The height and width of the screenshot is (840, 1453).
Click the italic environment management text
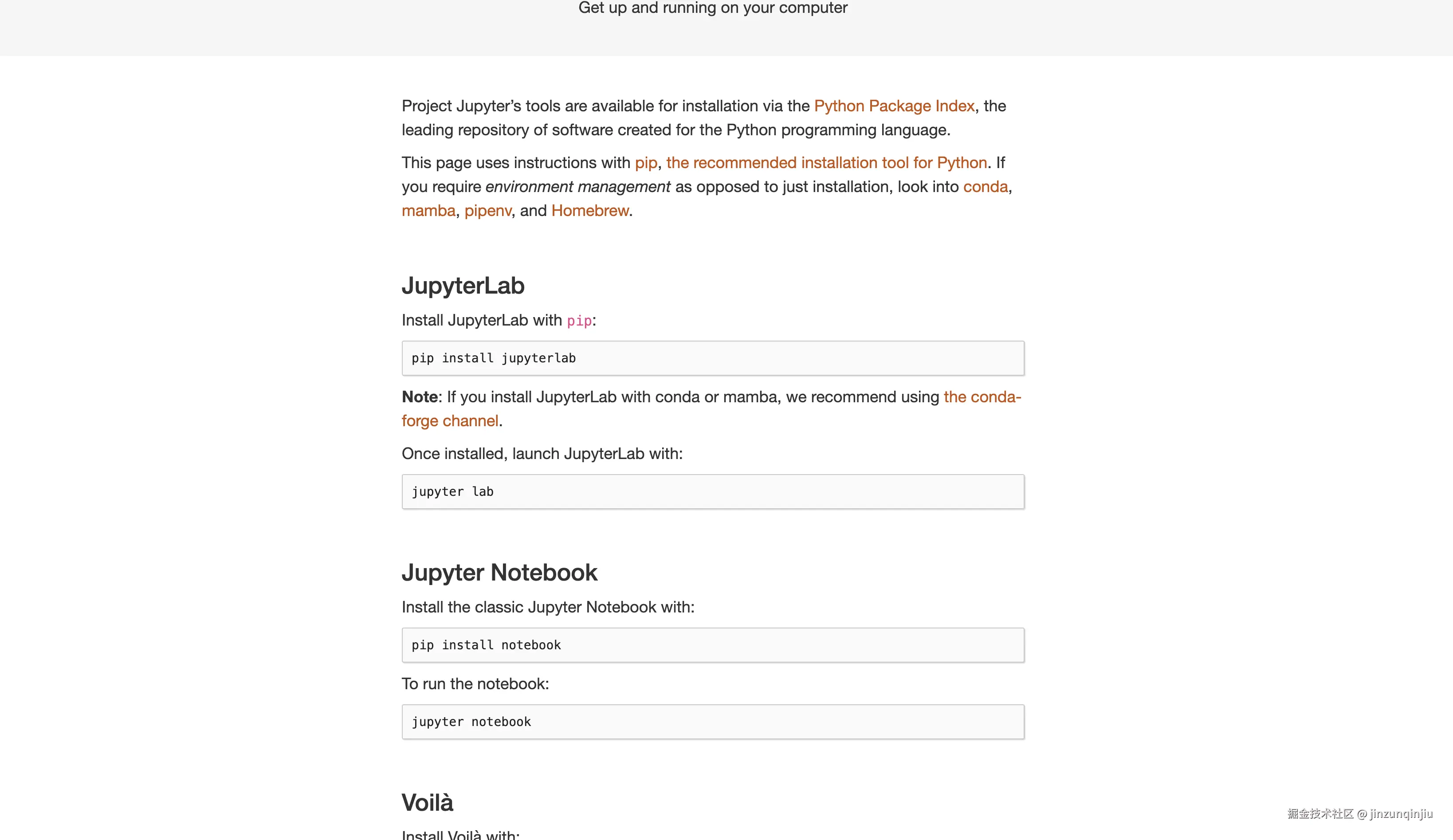tap(578, 187)
